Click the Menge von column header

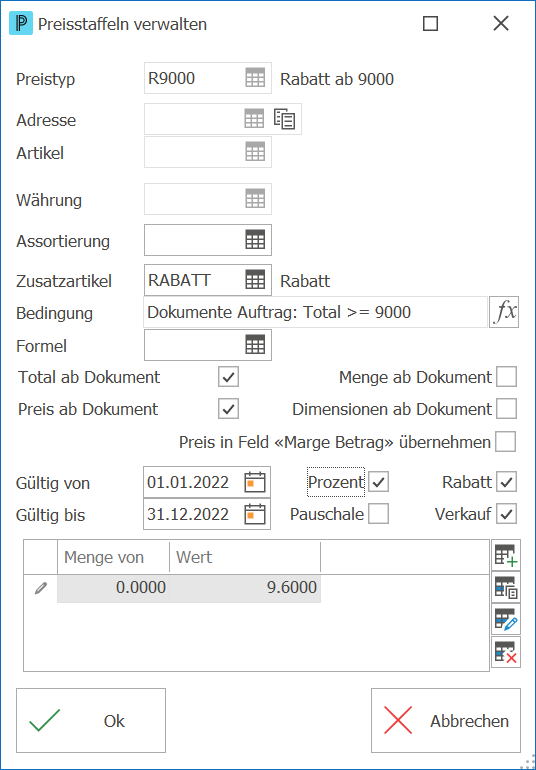click(x=113, y=557)
